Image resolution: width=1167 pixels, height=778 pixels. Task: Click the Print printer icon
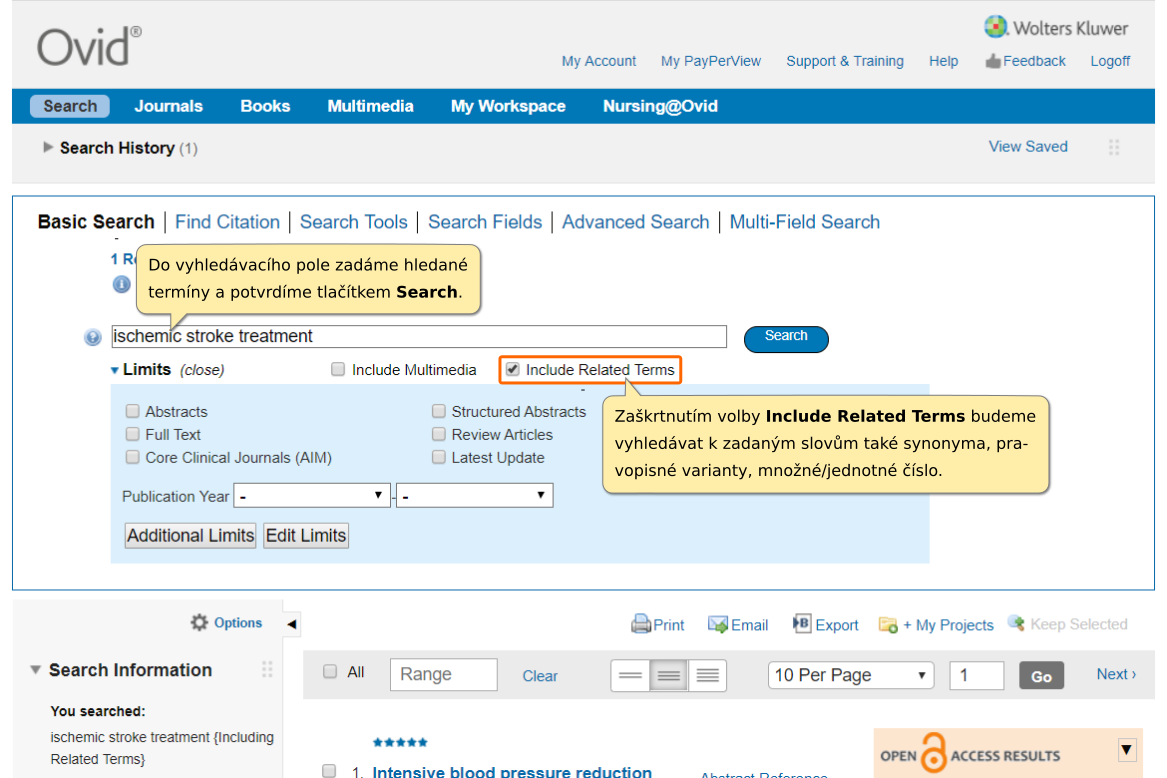tap(641, 624)
